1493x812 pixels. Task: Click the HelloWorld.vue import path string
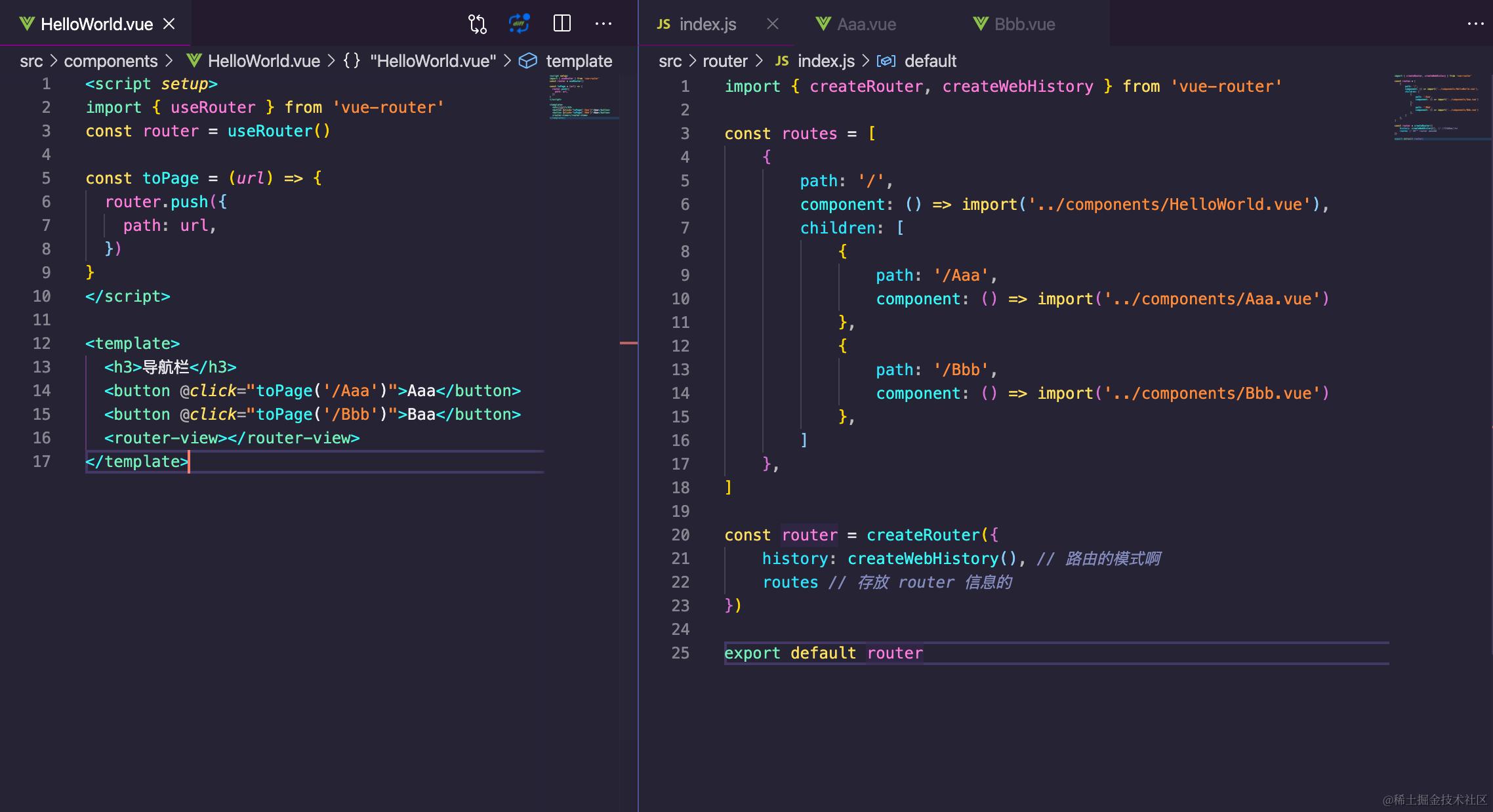click(x=1170, y=204)
